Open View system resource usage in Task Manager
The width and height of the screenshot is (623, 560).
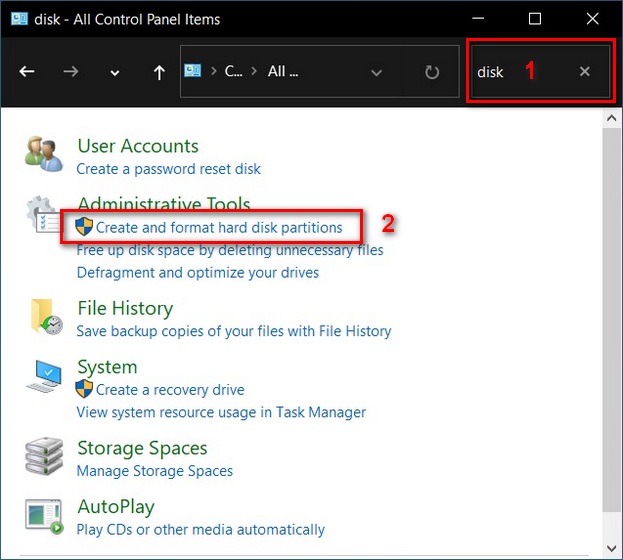point(221,412)
